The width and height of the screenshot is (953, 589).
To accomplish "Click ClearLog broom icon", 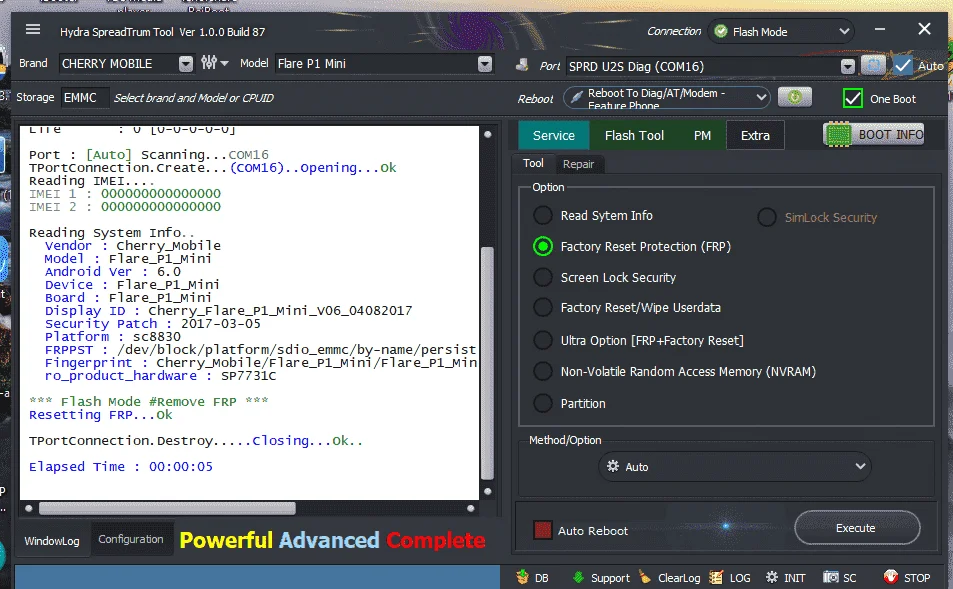I will [645, 577].
